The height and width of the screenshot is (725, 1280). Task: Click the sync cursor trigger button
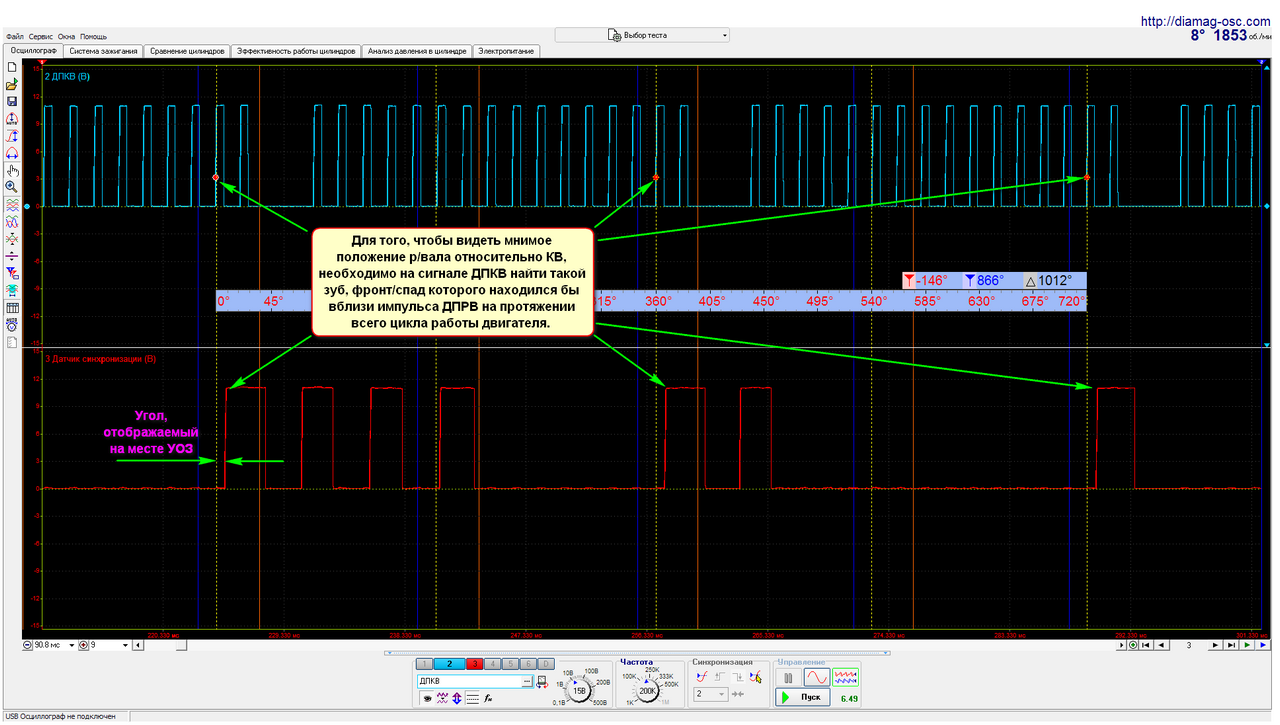click(x=755, y=677)
